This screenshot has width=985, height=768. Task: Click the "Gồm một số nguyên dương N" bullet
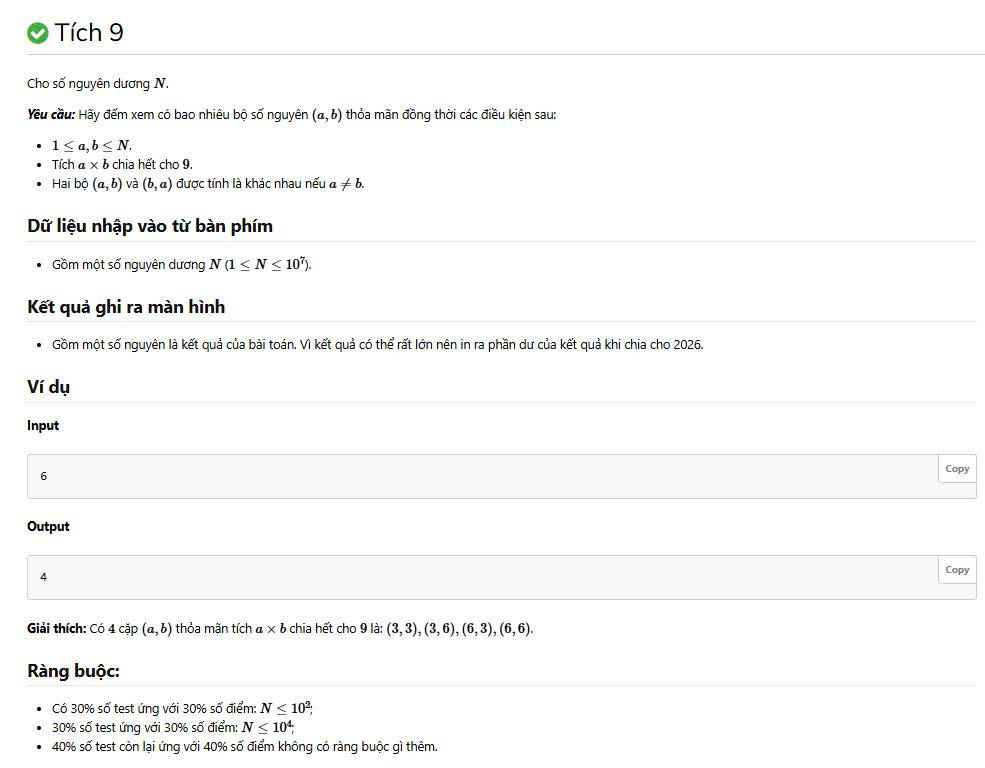182,264
